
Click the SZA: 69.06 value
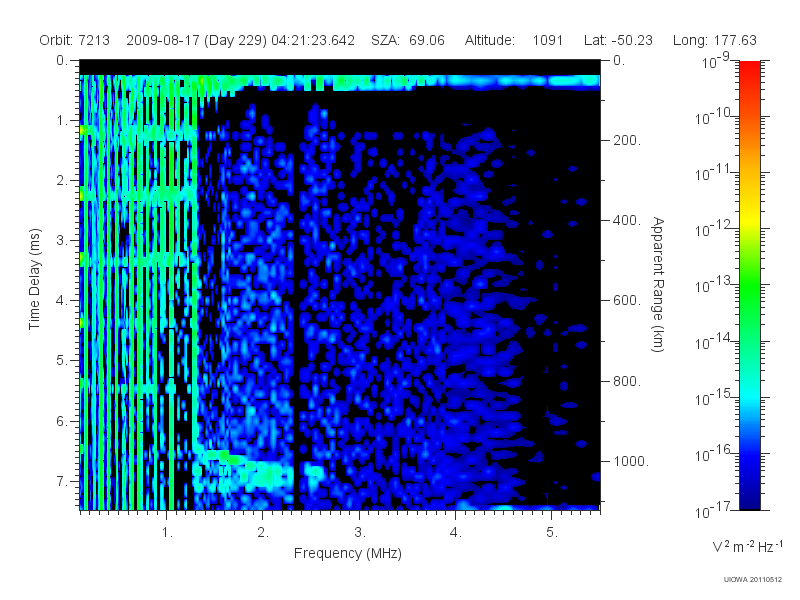[408, 40]
